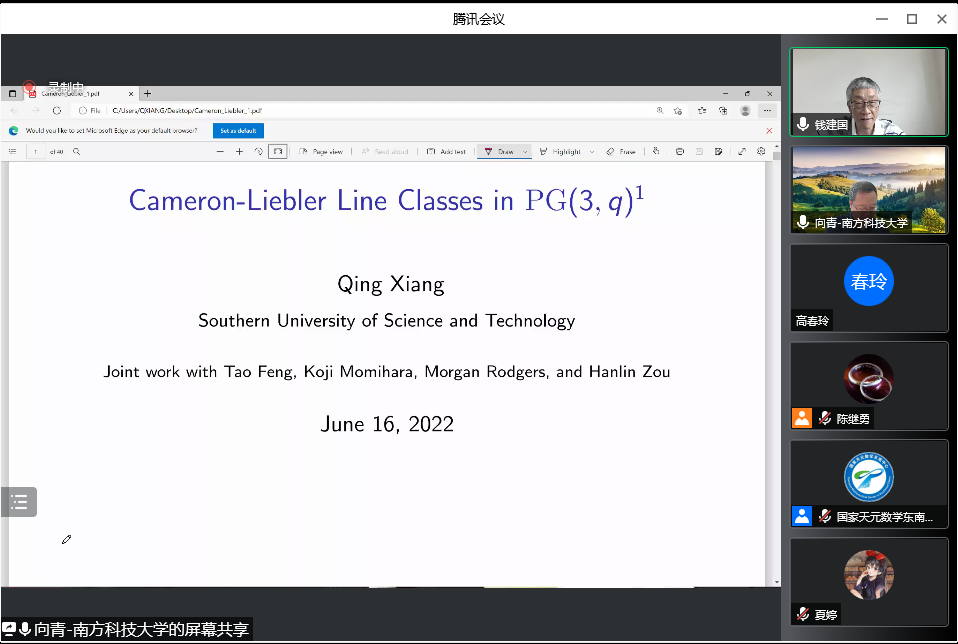This screenshot has width=958, height=644.
Task: Select the Draw tool in PDF toolbar
Action: (499, 152)
